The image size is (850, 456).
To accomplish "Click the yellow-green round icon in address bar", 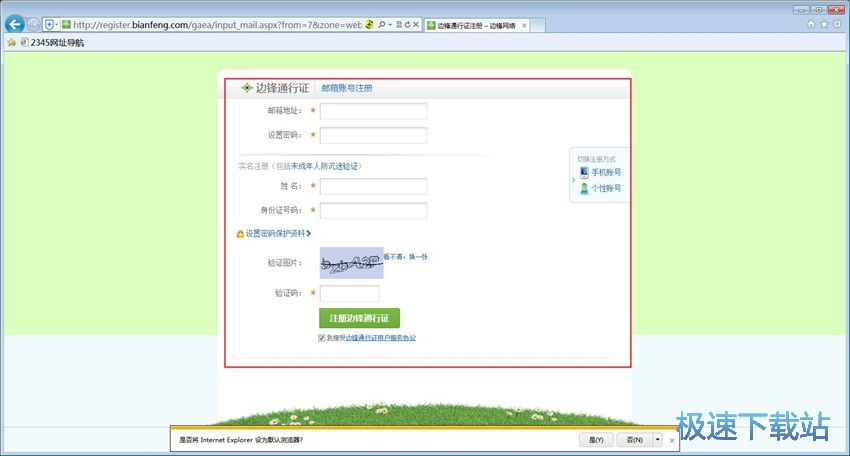I will coord(369,24).
